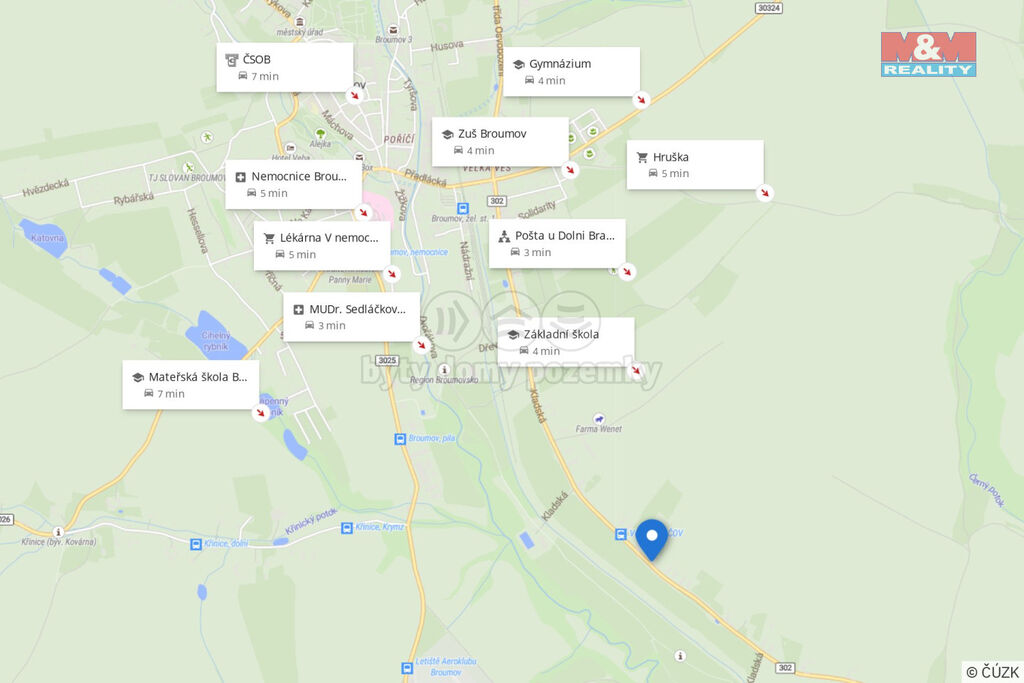
Task: Click the Letiště Aeroklubu Broumov bus stop icon
Action: (x=408, y=668)
